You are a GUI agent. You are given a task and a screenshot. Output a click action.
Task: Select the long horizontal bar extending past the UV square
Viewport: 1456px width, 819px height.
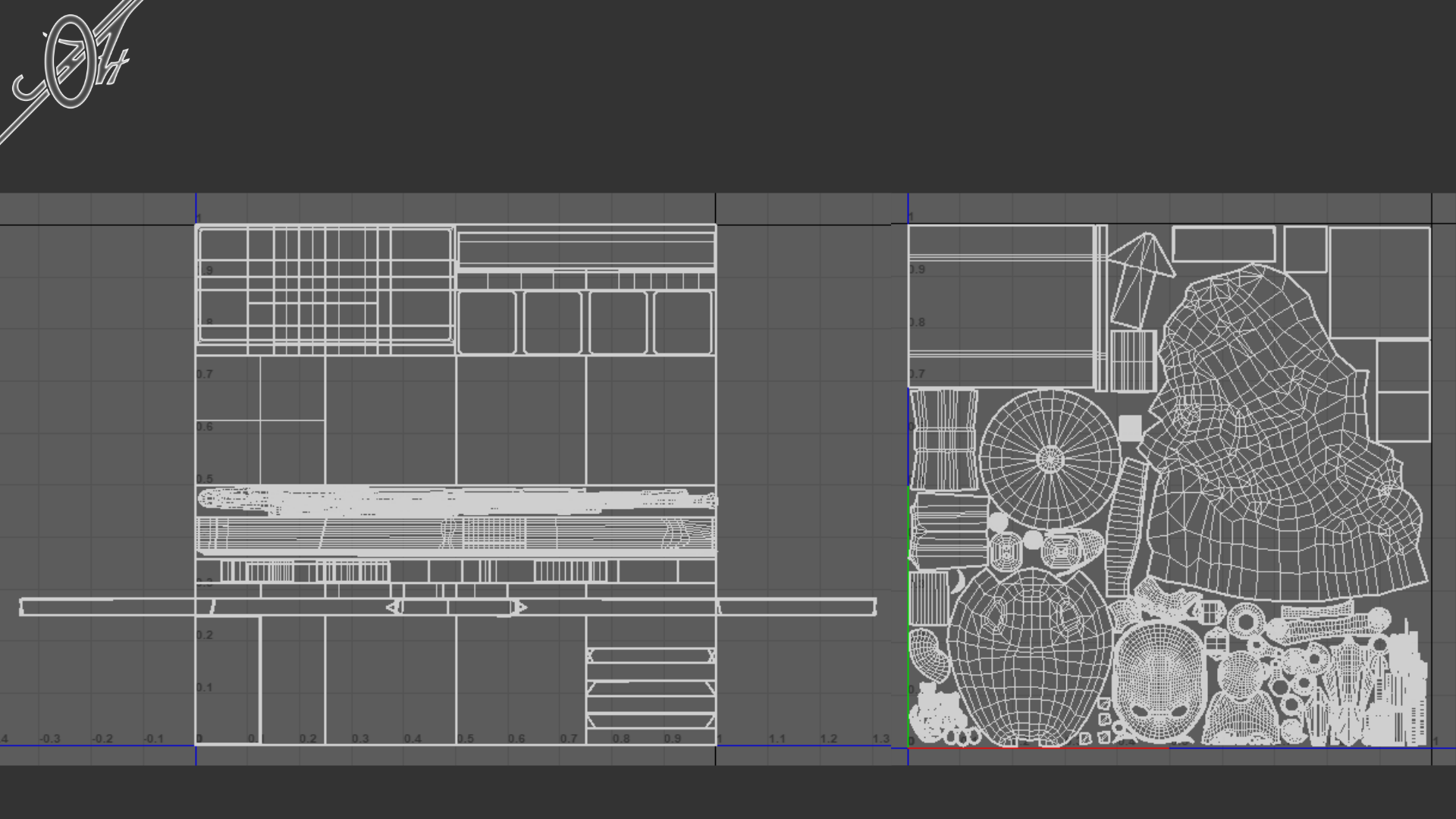click(106, 607)
